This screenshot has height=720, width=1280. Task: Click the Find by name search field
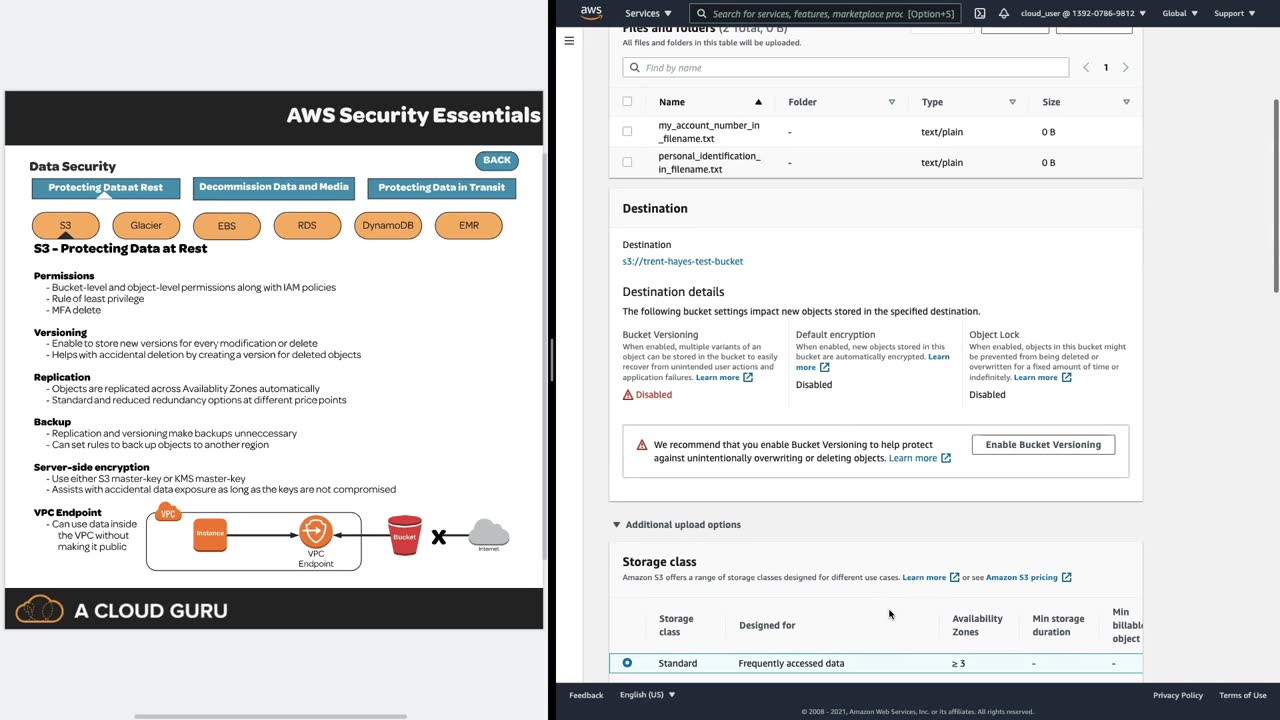point(845,67)
